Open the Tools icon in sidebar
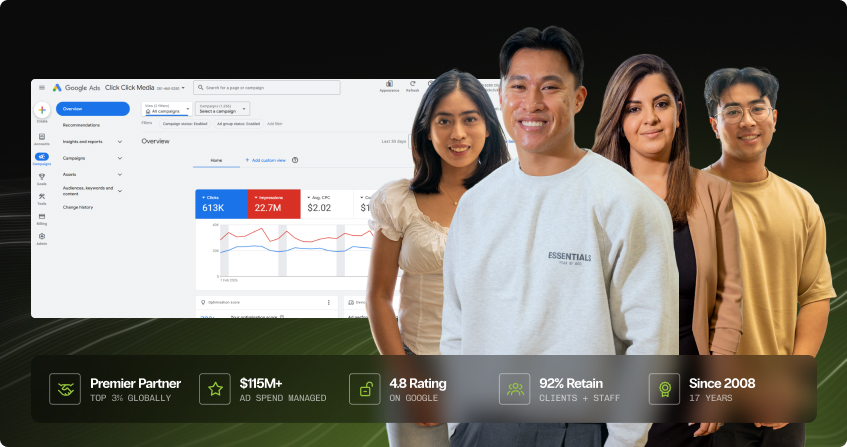 (42, 197)
